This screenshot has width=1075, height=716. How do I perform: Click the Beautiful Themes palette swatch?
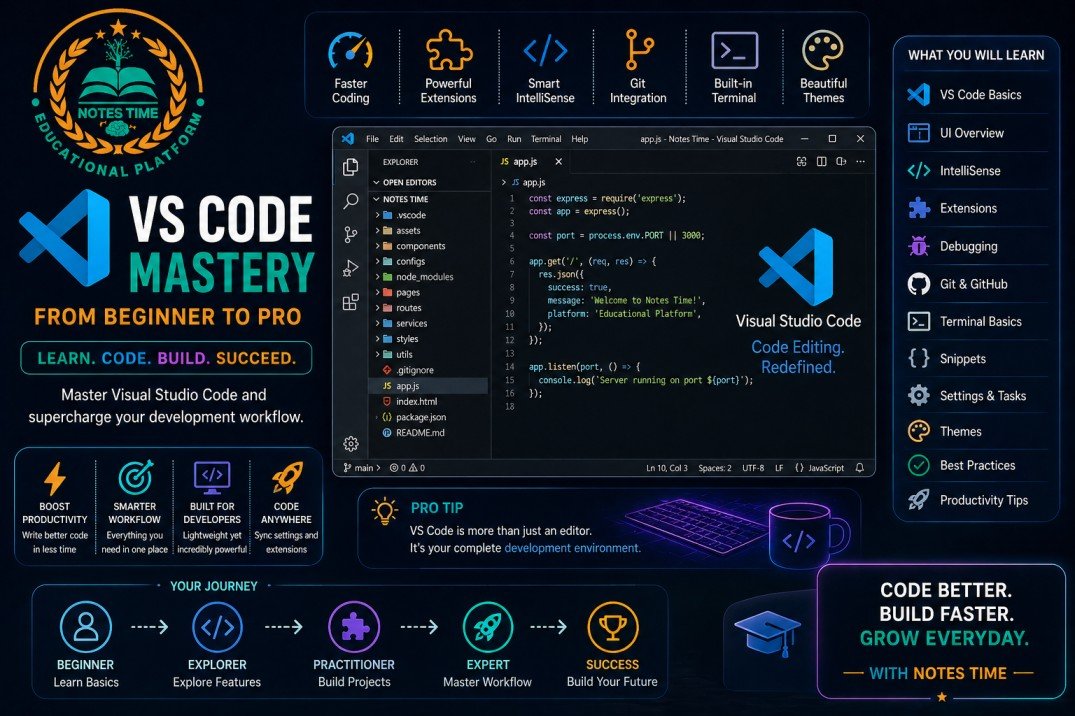[x=823, y=50]
